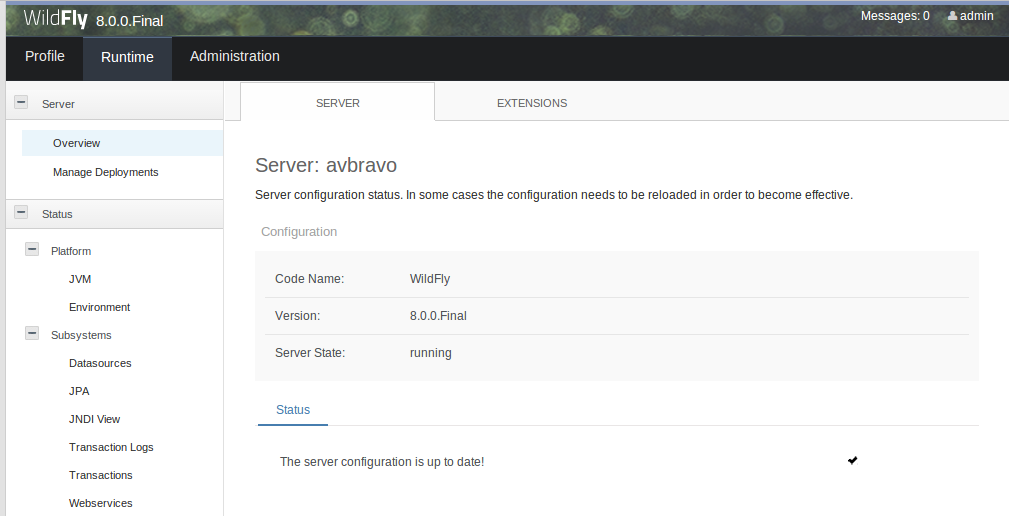Click the Server State value 'running'

coord(430,353)
